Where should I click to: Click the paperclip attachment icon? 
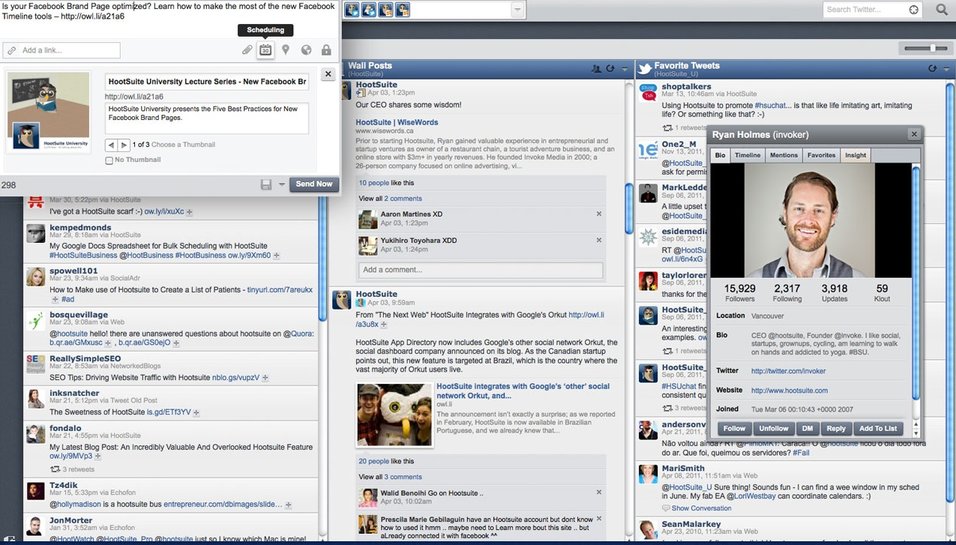pyautogui.click(x=247, y=50)
